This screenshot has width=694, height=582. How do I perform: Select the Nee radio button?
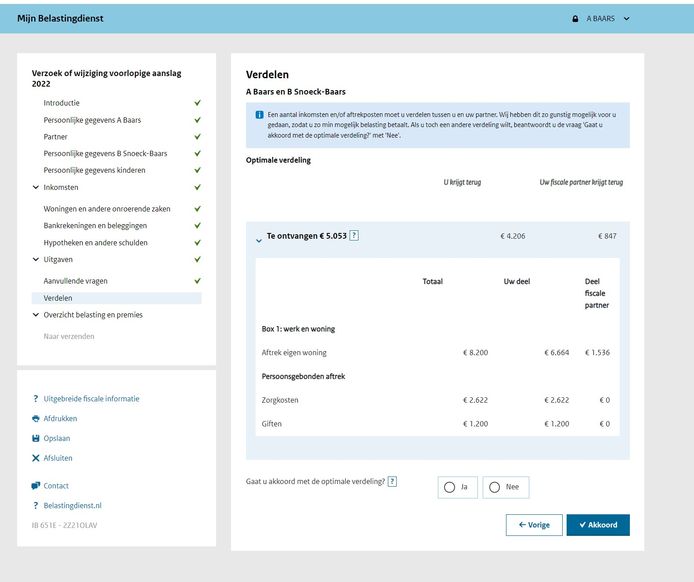click(x=494, y=487)
